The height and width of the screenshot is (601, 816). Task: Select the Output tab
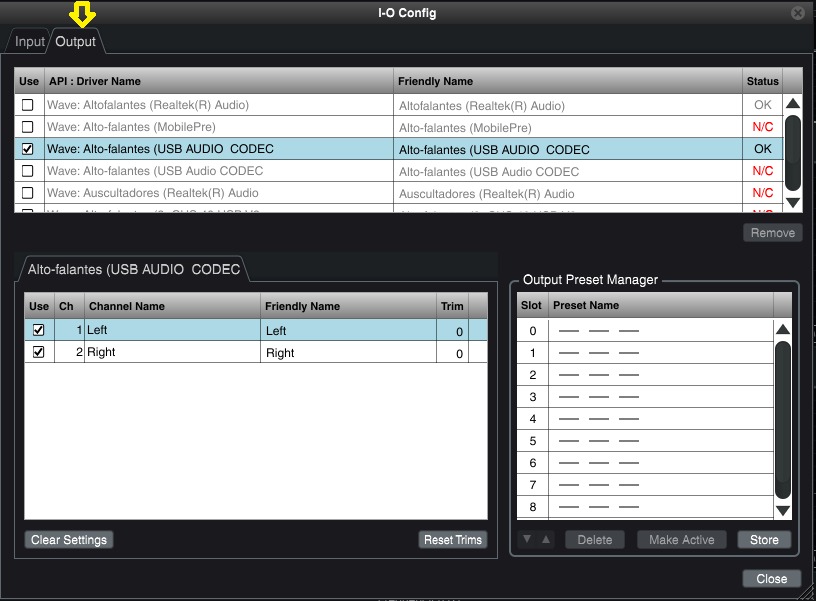click(76, 42)
